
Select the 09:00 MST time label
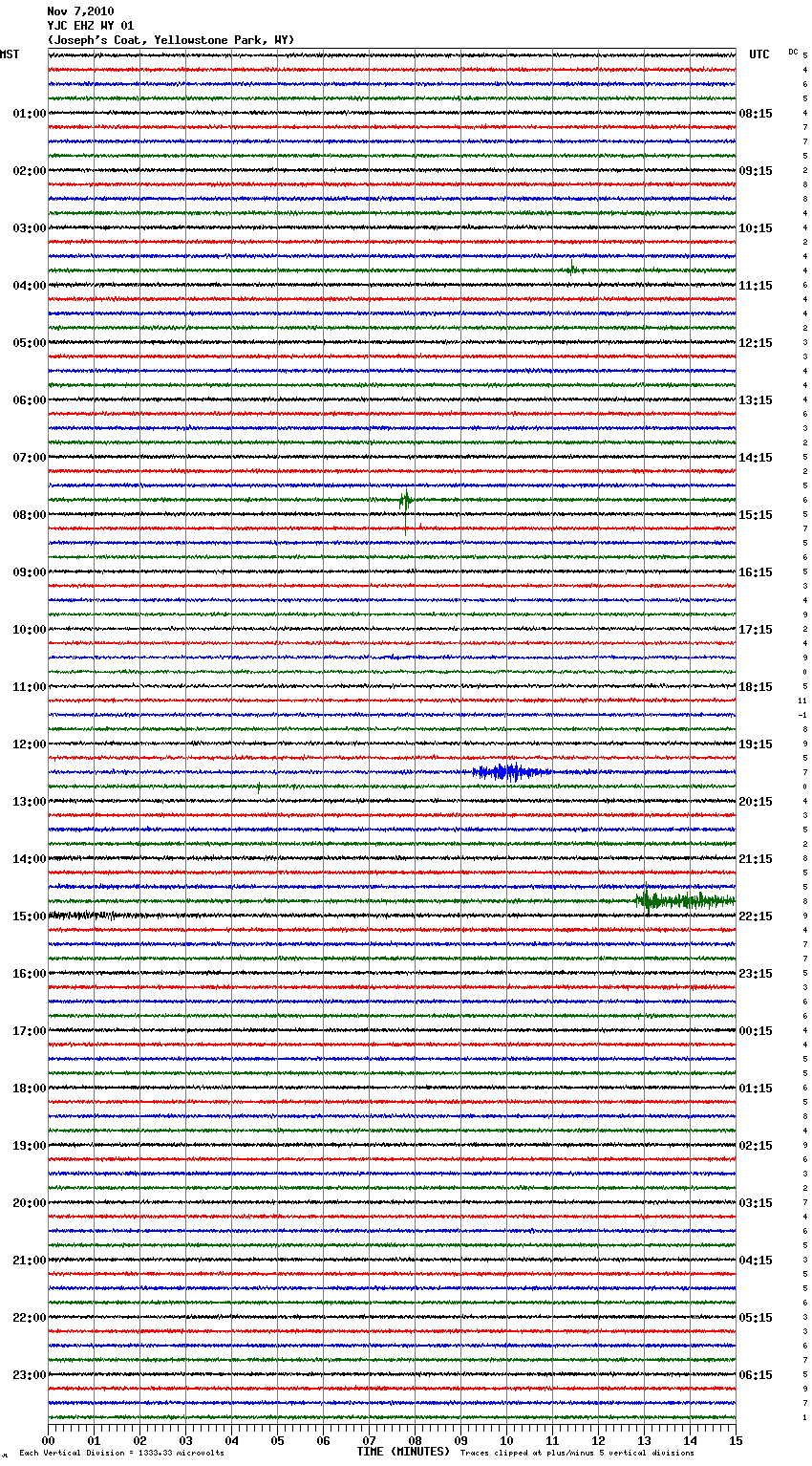[30, 572]
